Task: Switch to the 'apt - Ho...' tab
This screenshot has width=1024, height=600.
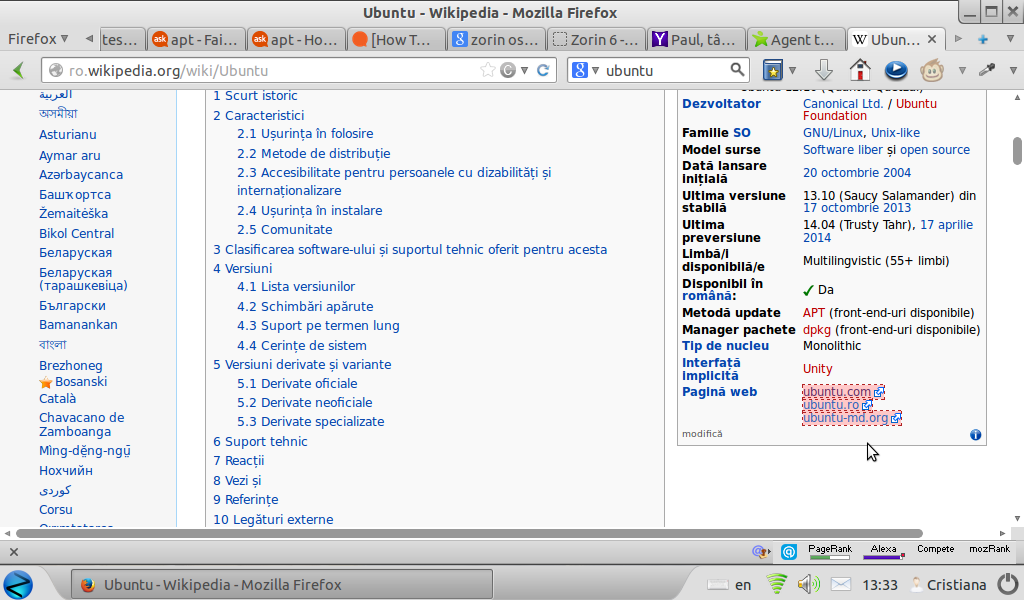Action: [296, 40]
